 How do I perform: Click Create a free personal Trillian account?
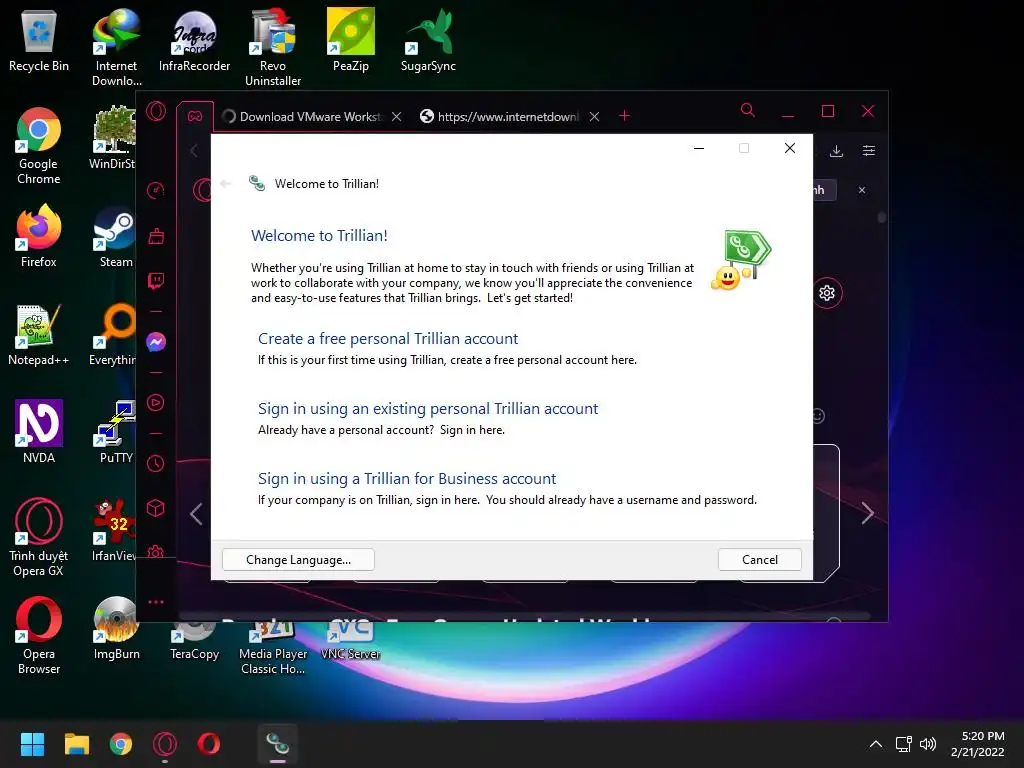pos(388,338)
